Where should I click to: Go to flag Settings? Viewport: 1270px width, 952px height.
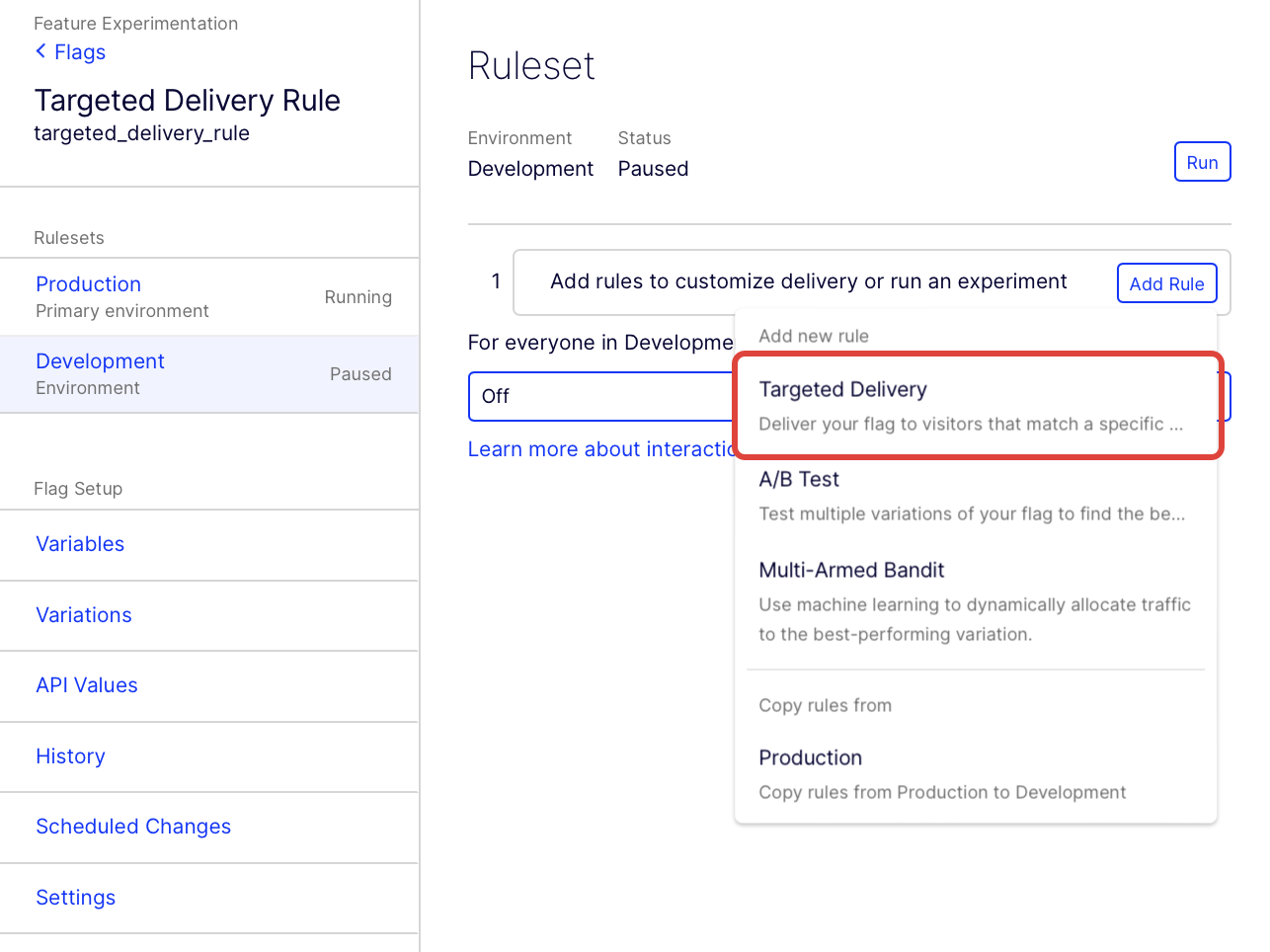coord(76,898)
